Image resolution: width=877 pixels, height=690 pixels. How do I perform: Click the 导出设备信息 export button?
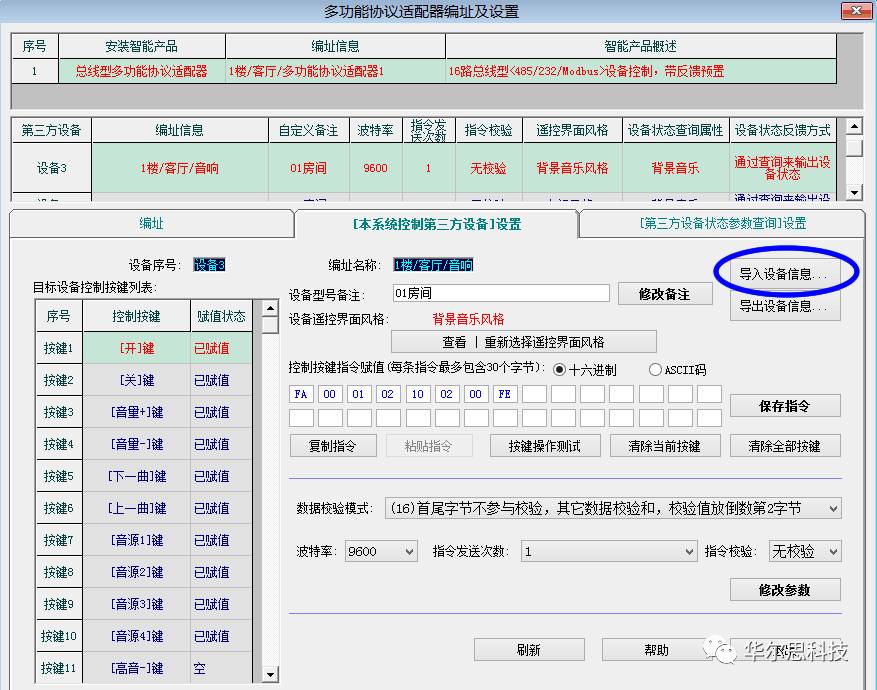click(784, 306)
